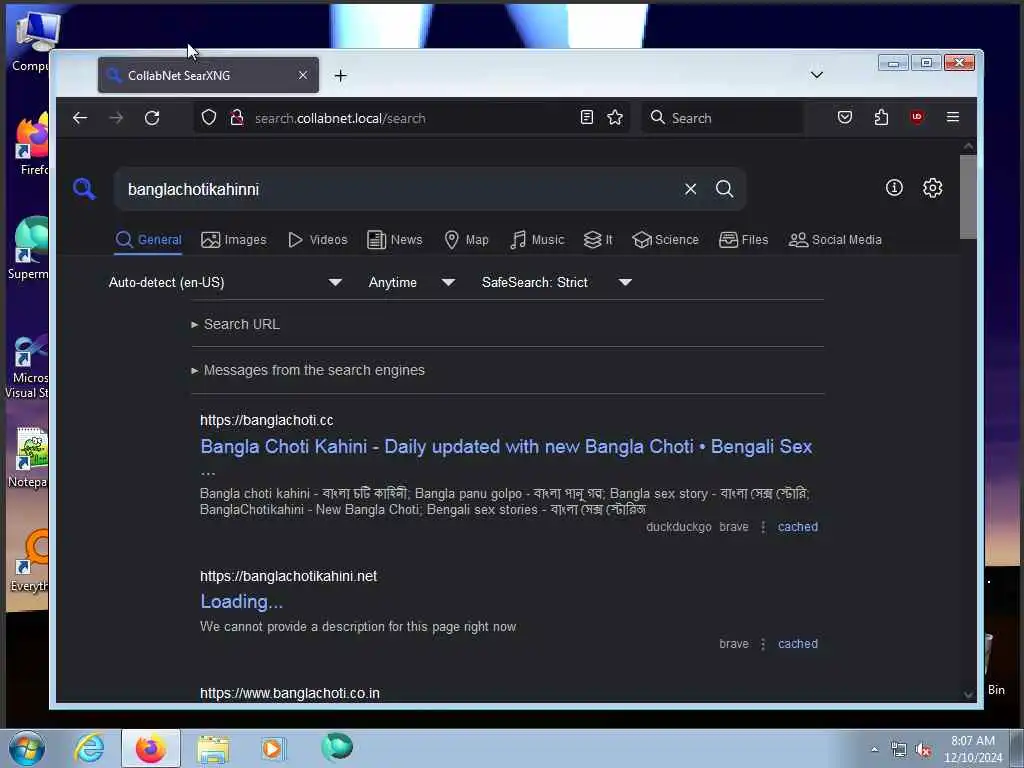Submit search with the magnifier icon
Screen dimensions: 1024x768
pyautogui.click(x=724, y=189)
